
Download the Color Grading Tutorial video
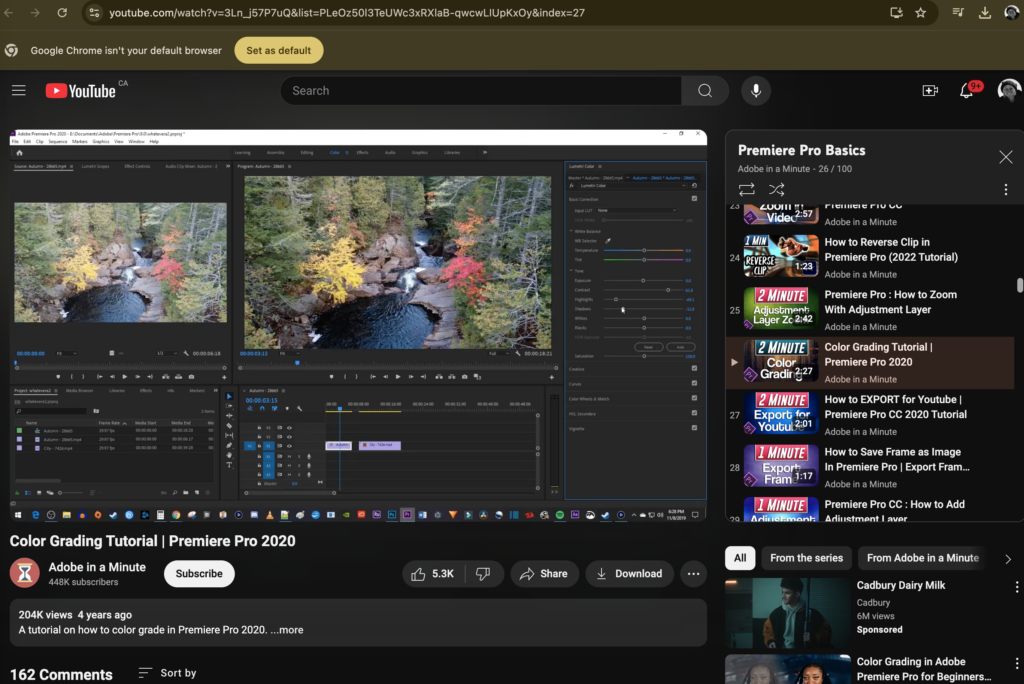point(629,574)
